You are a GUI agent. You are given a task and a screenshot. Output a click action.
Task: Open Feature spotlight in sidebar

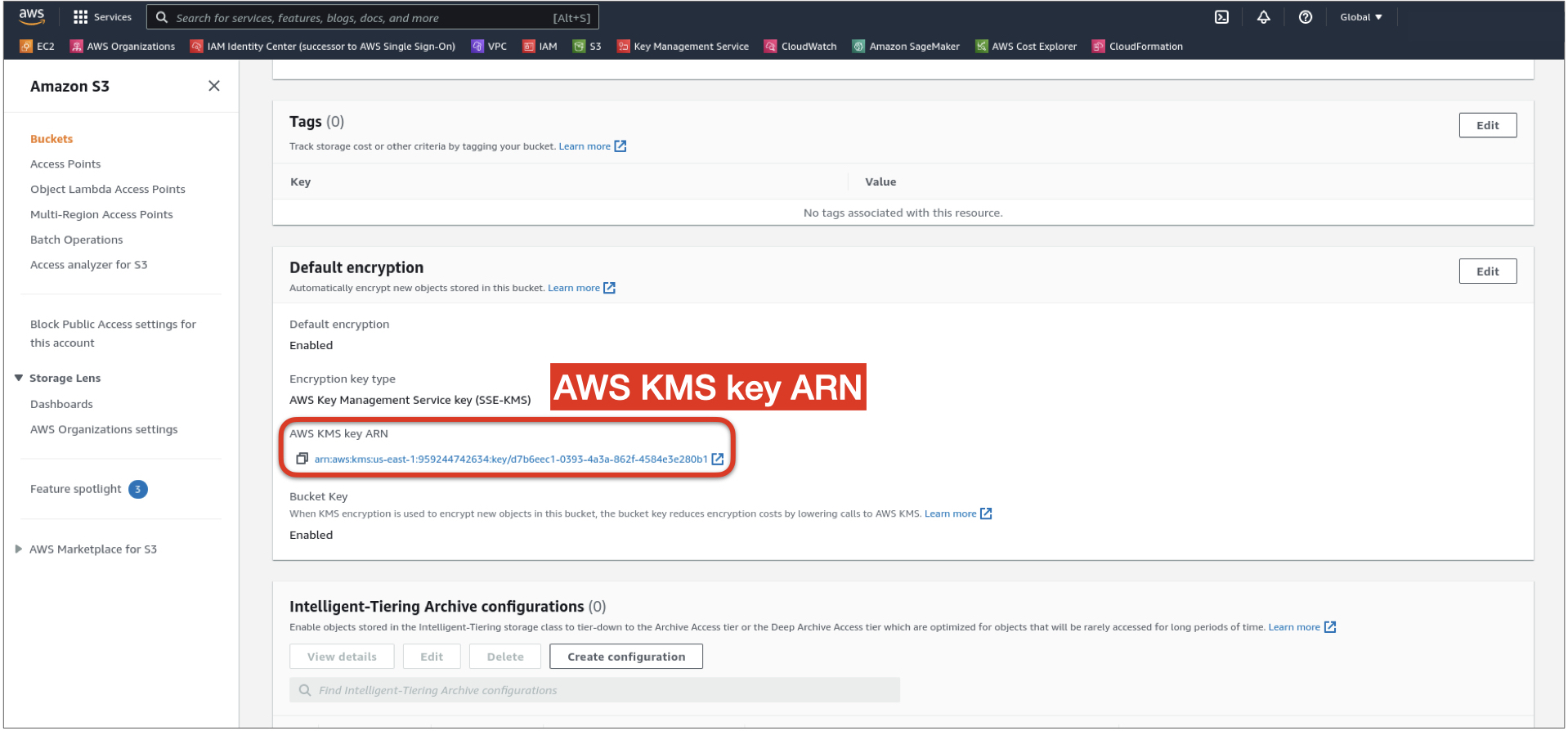76,489
